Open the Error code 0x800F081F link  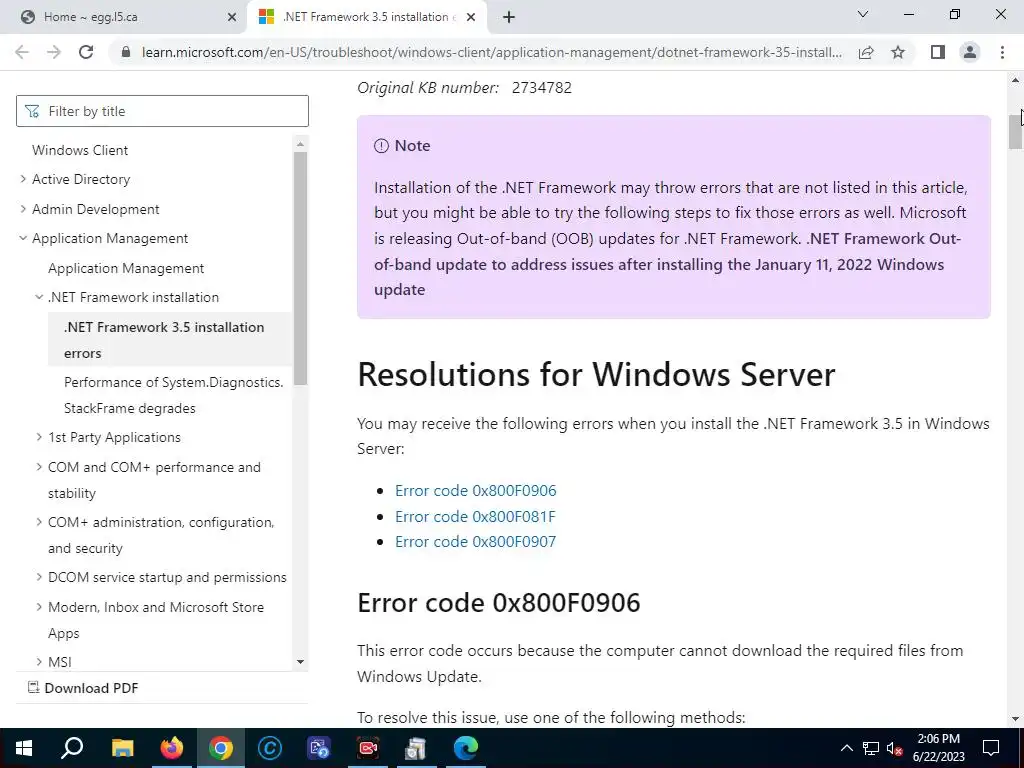coord(475,517)
